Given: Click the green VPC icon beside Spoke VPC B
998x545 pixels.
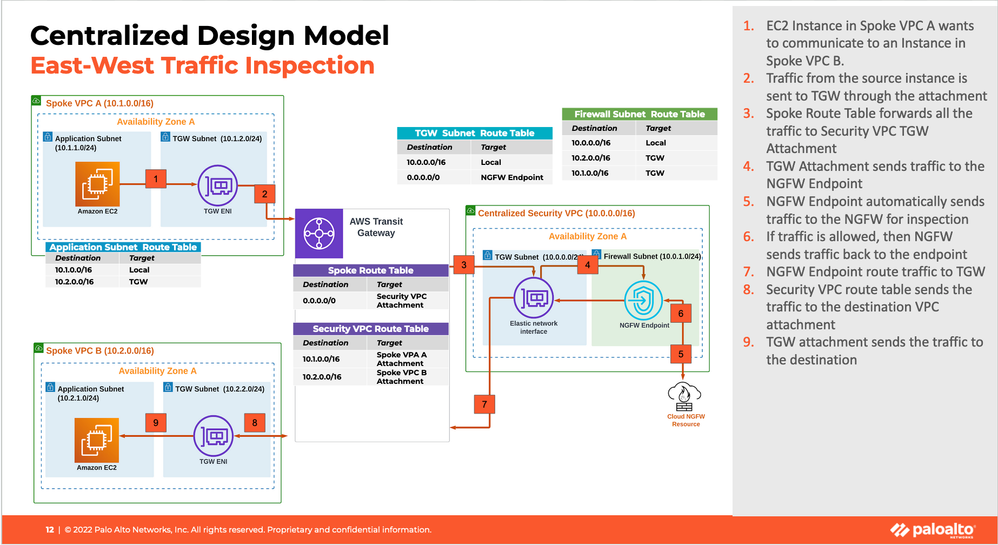Looking at the screenshot, I should click(39, 348).
